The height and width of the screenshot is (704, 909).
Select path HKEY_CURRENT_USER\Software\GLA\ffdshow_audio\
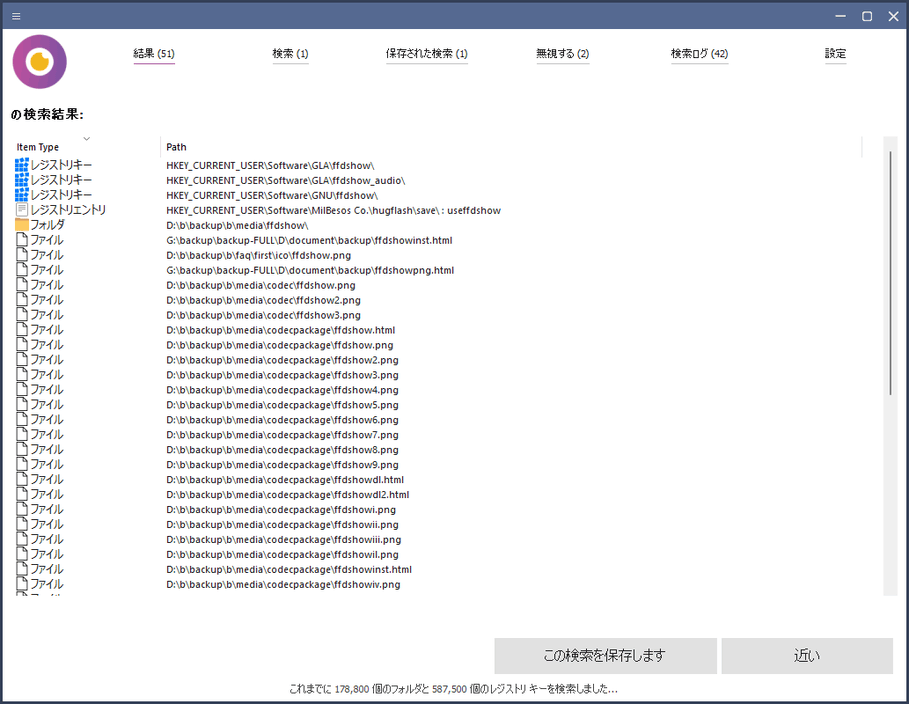286,181
